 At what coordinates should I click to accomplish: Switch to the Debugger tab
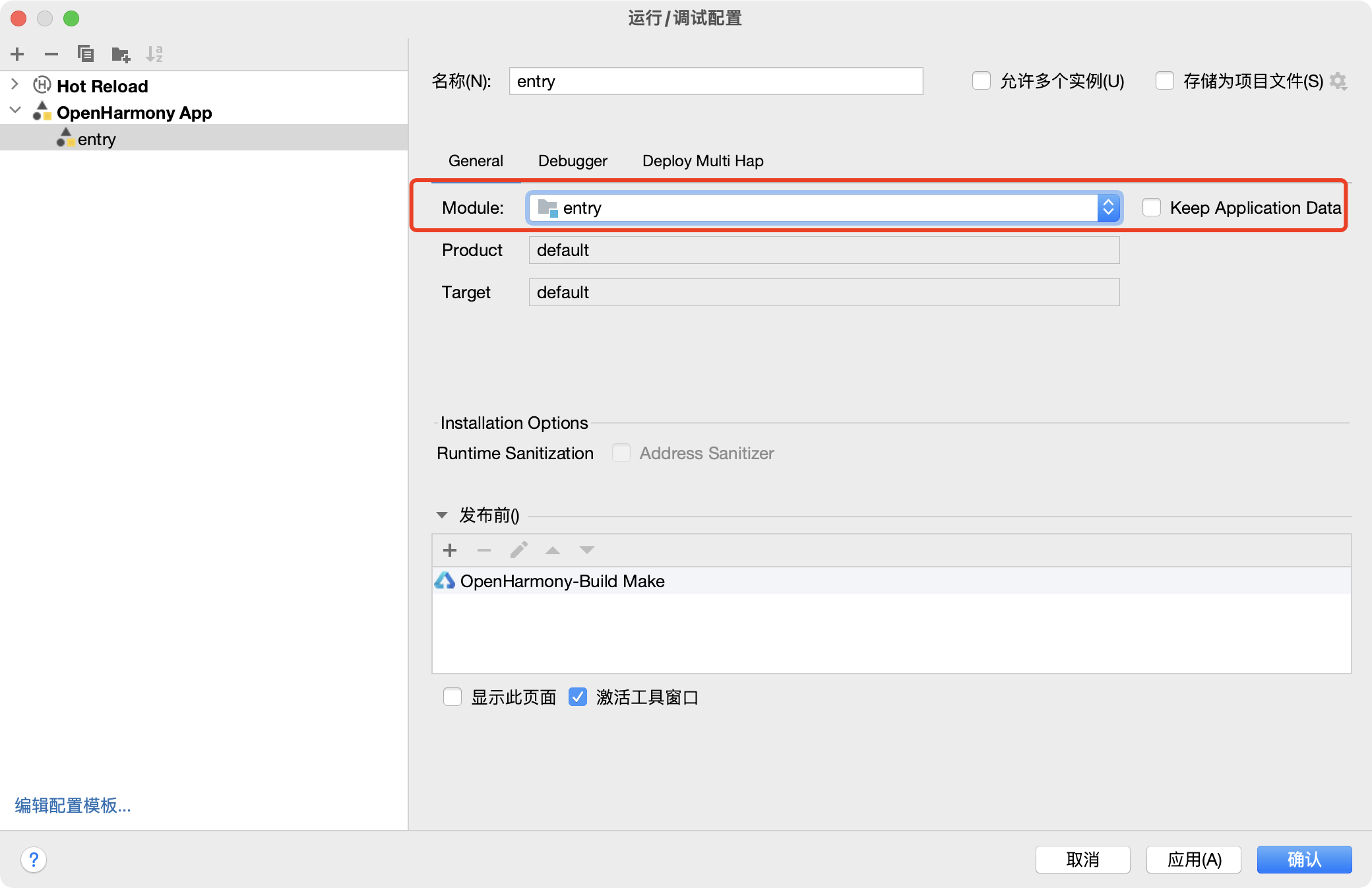573,161
